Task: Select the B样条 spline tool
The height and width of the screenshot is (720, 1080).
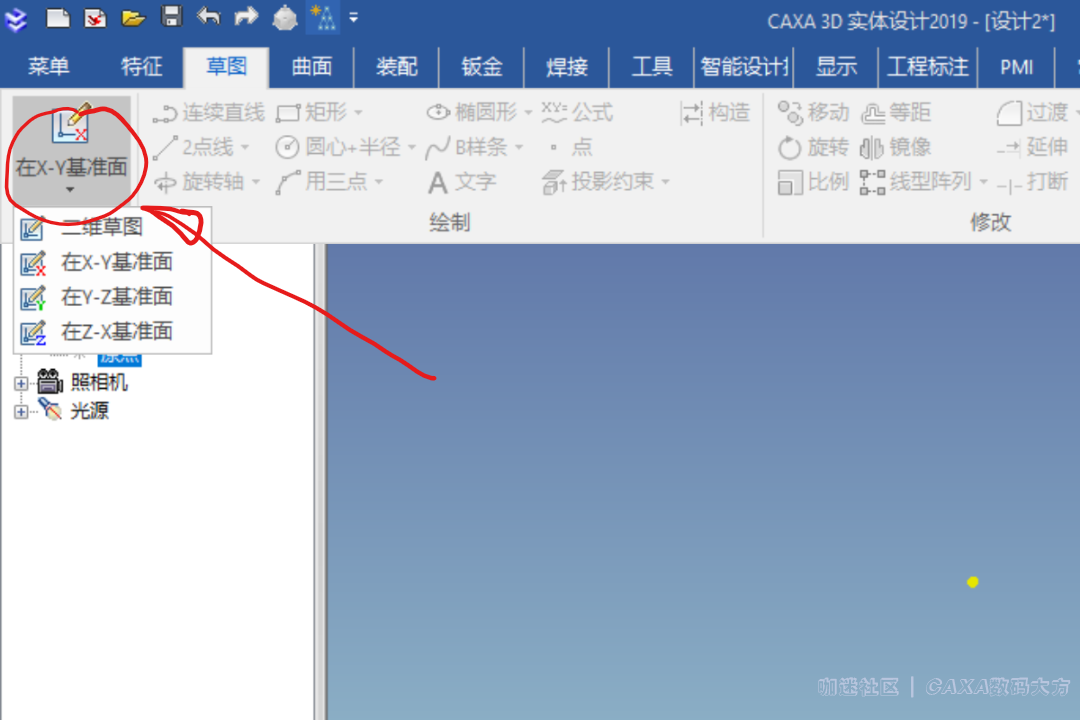Action: click(x=467, y=147)
